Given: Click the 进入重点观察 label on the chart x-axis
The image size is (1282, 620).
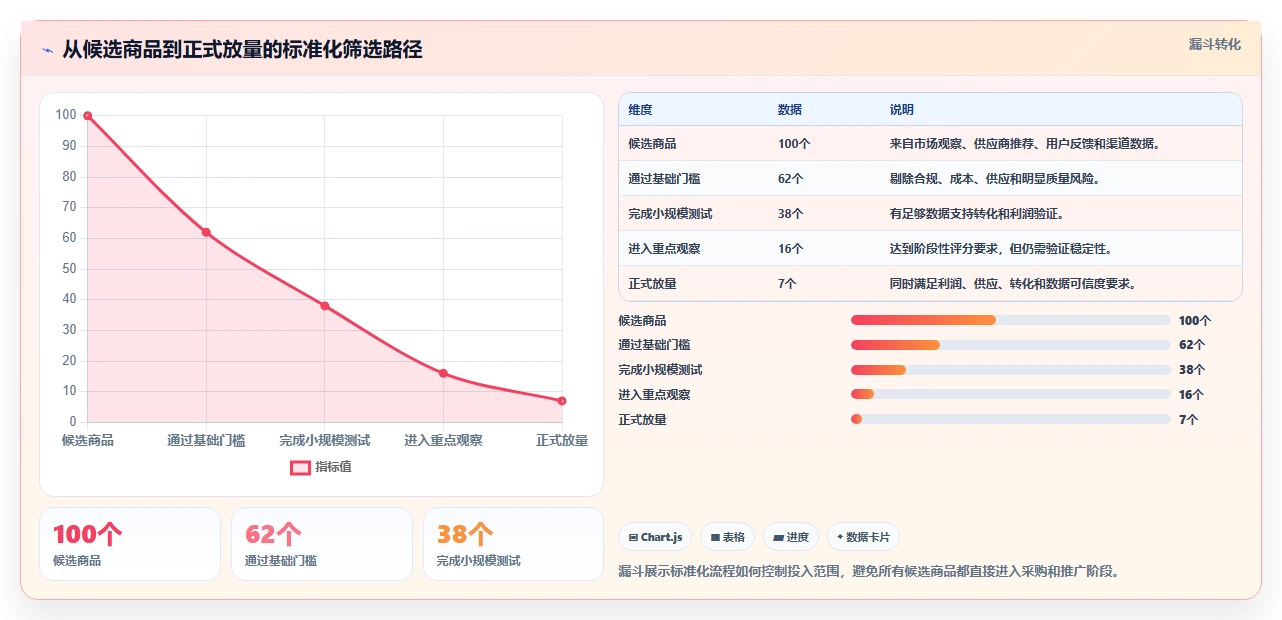Looking at the screenshot, I should [x=443, y=440].
